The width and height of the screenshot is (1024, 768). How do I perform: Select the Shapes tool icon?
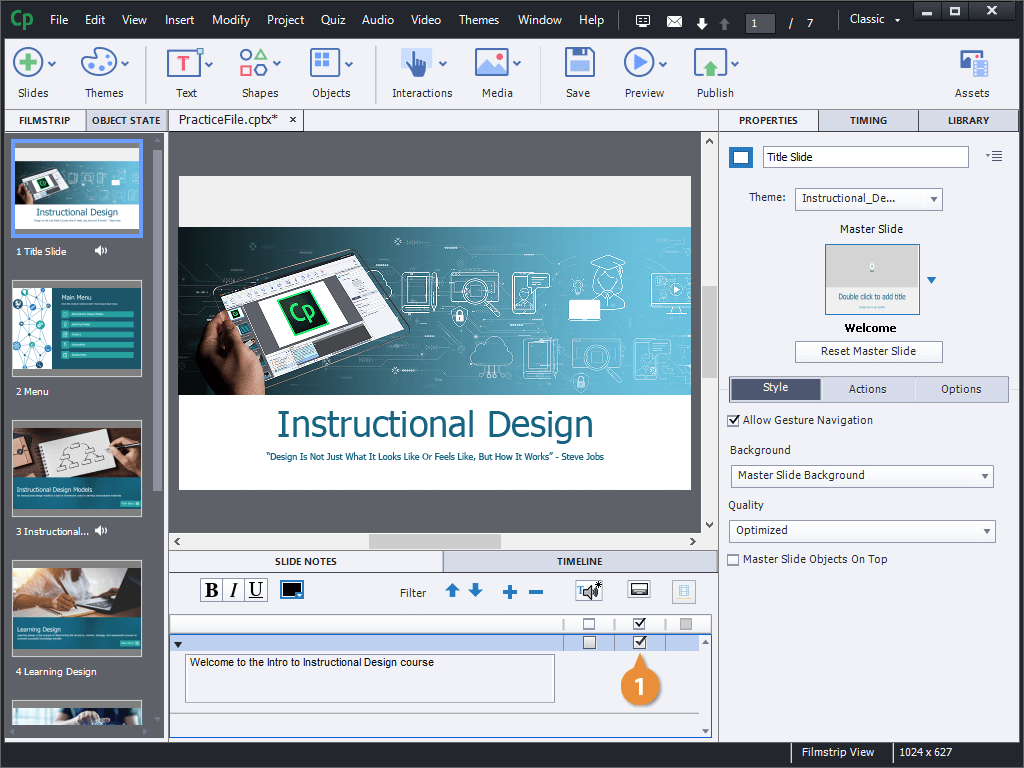[x=254, y=63]
